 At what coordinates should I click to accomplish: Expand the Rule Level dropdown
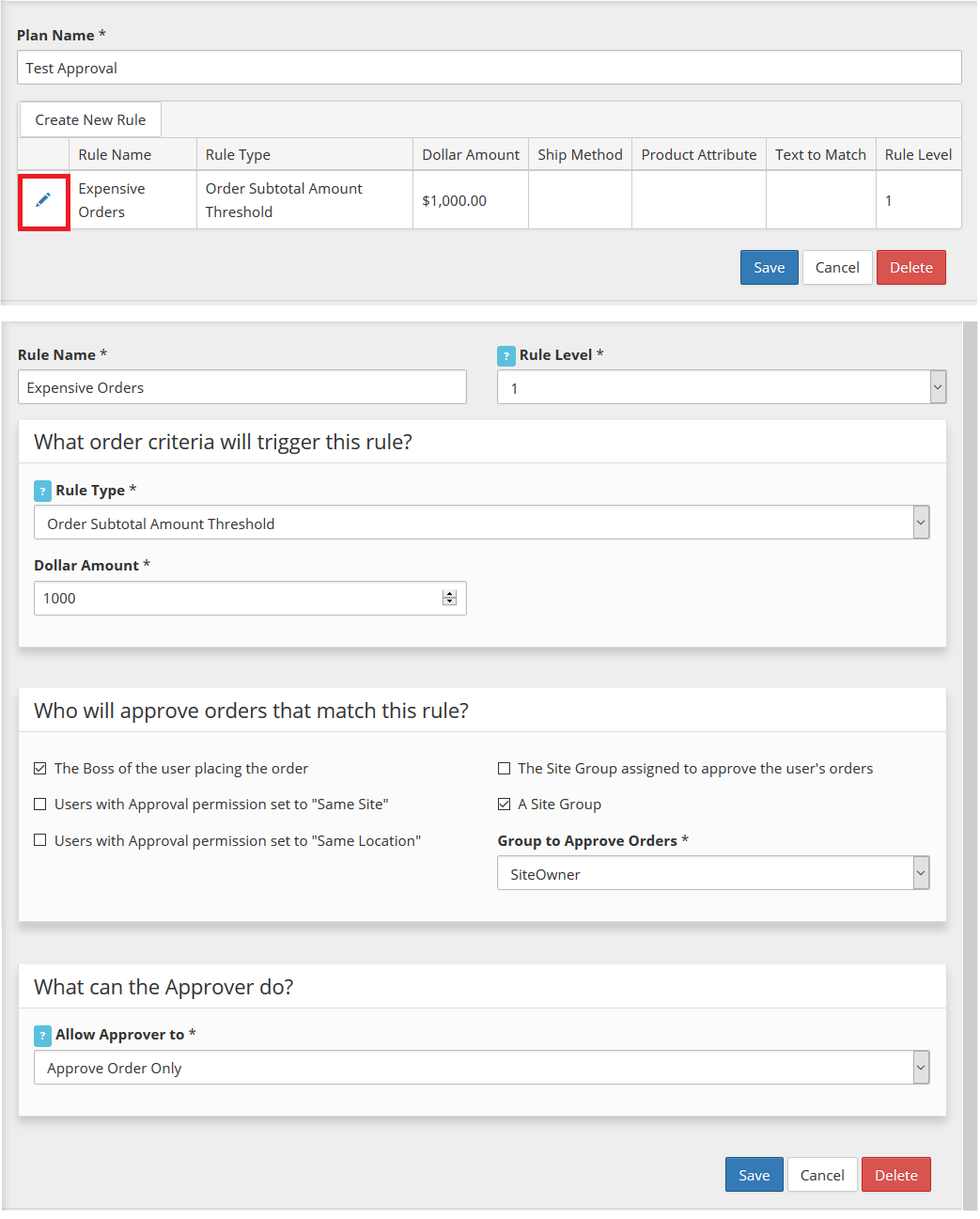click(722, 387)
